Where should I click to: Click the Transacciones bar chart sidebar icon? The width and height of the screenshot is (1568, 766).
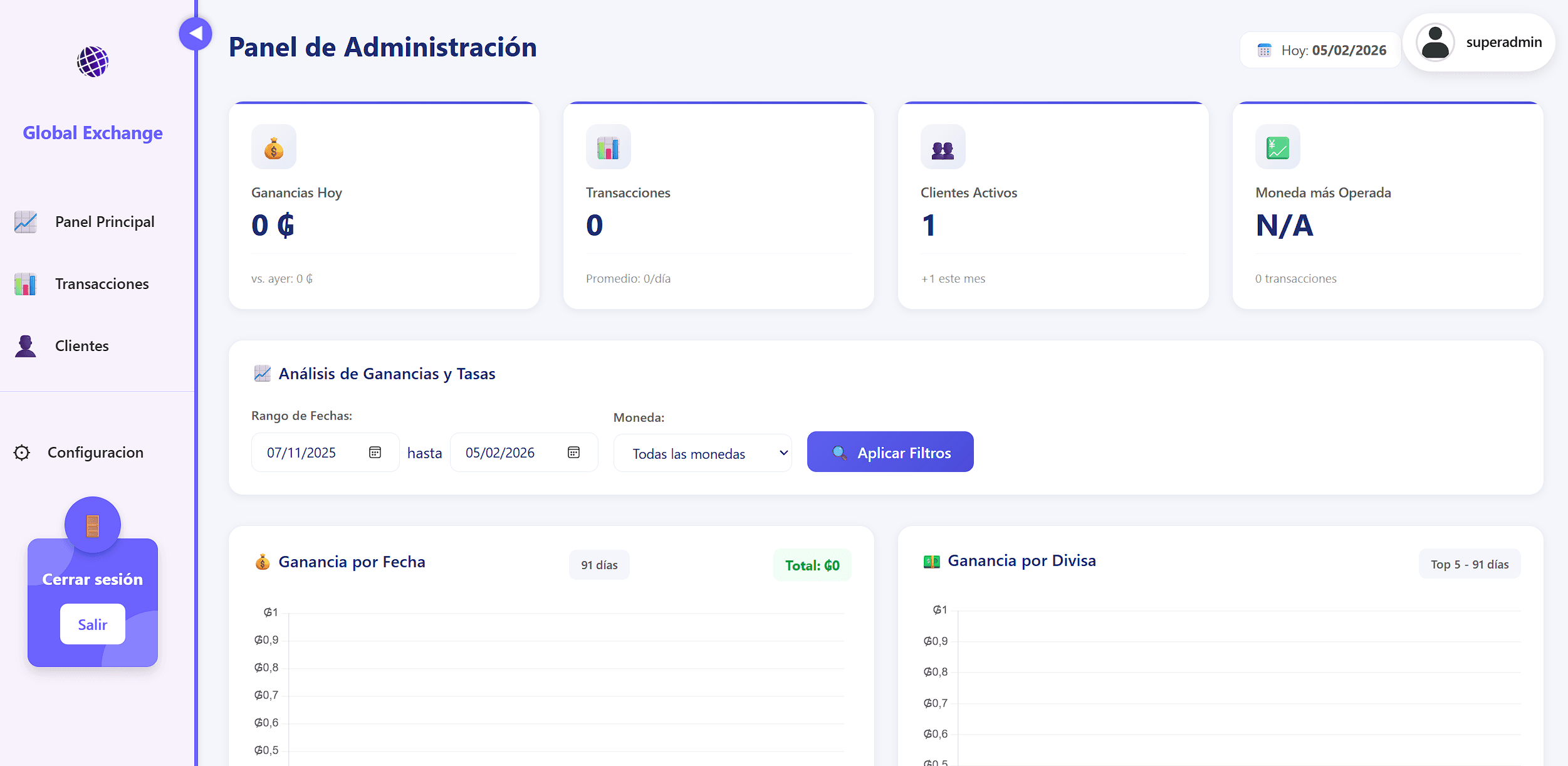[26, 284]
